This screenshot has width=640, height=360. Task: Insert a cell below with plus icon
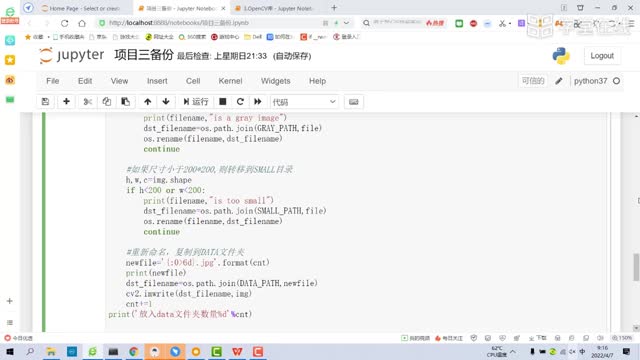[66, 102]
